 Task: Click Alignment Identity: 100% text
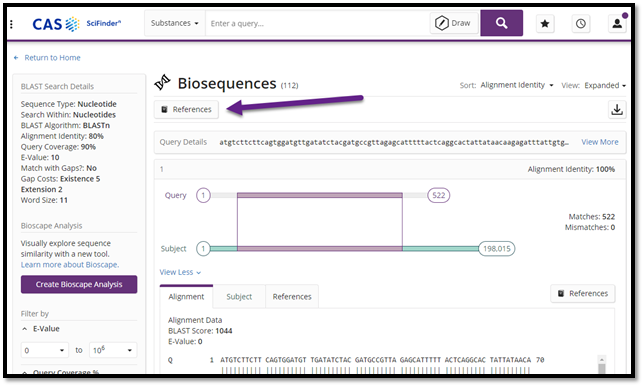pos(571,169)
